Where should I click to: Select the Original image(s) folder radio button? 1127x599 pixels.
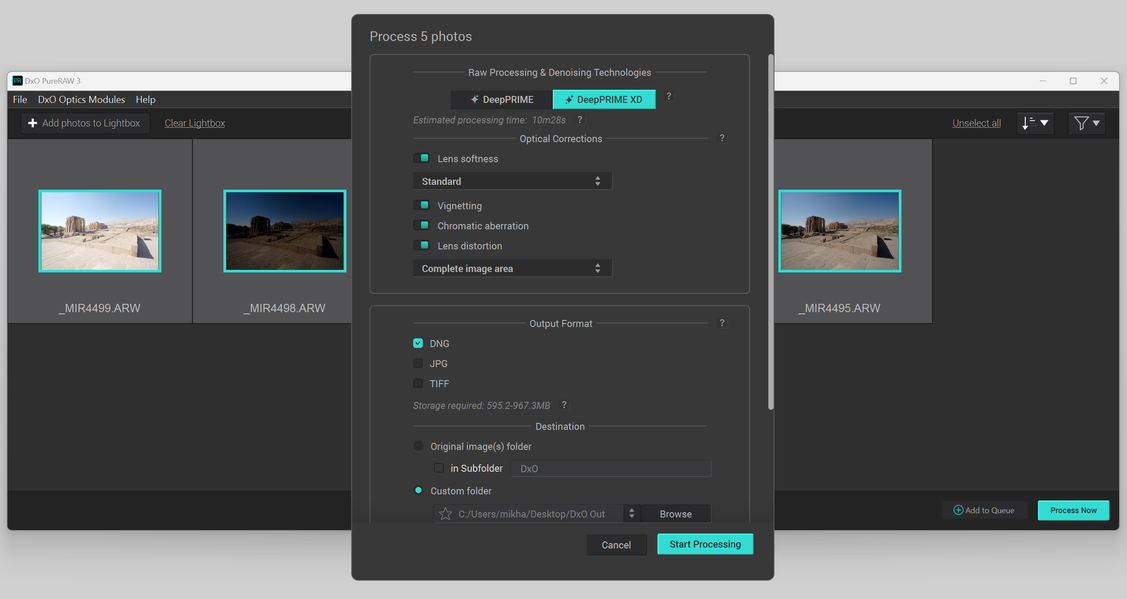pos(418,446)
